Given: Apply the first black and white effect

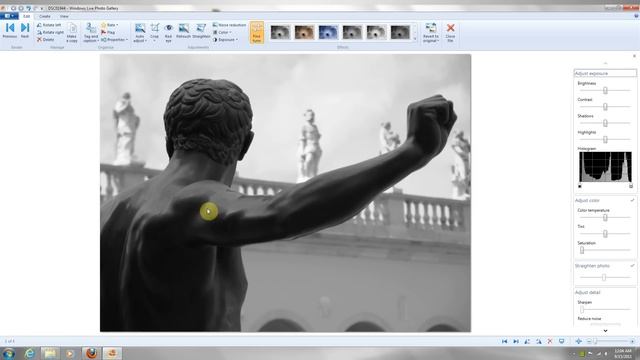Looking at the screenshot, I should click(x=280, y=32).
